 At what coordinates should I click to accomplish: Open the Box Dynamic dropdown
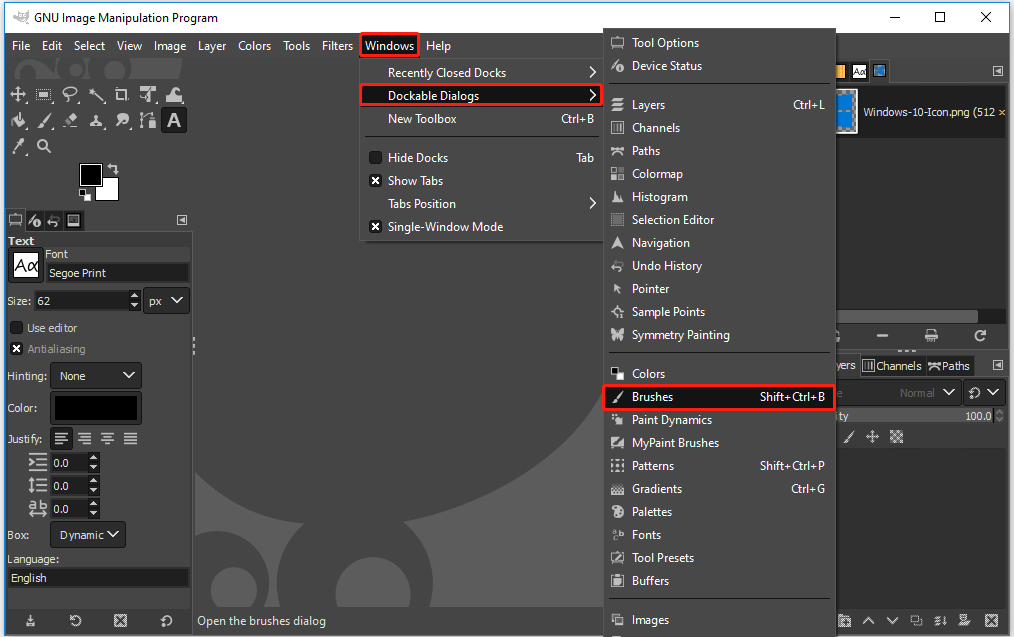point(88,535)
